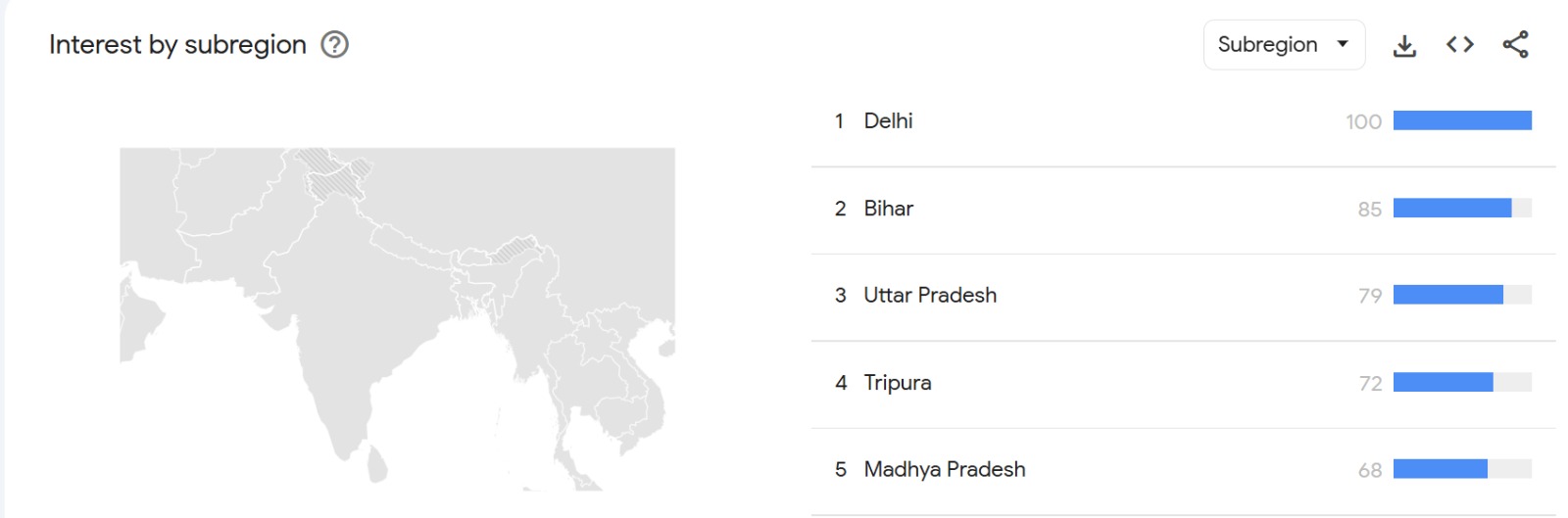Open Tripura subregion entry
The width and height of the screenshot is (1568, 518).
(897, 383)
